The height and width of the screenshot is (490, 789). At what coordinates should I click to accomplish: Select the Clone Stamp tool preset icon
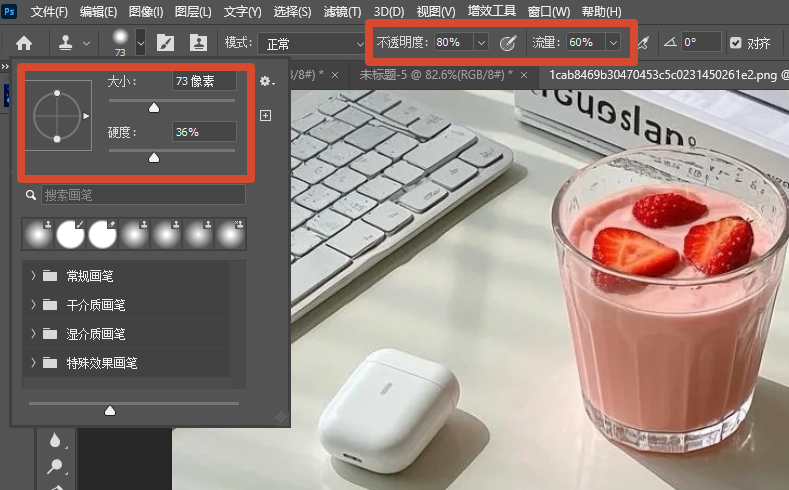pos(65,43)
